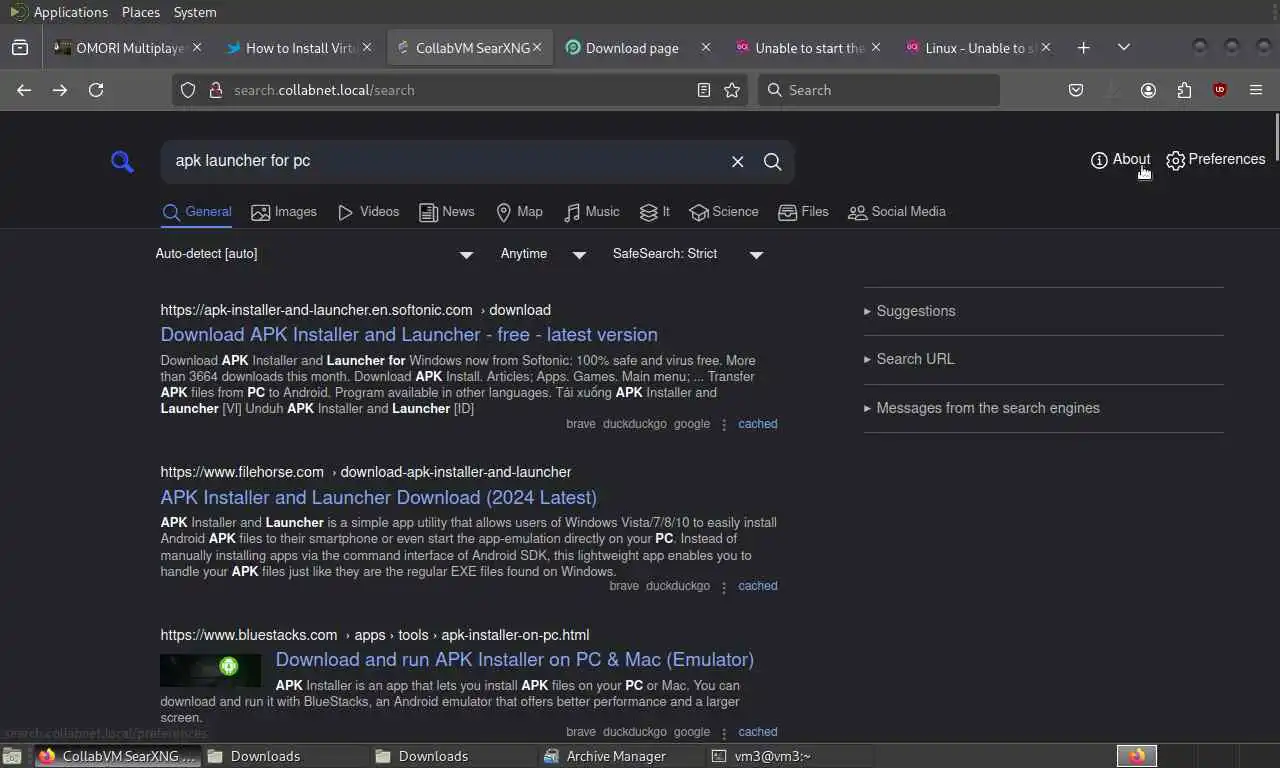
Task: Open the Anytime time range dropdown
Action: (544, 254)
